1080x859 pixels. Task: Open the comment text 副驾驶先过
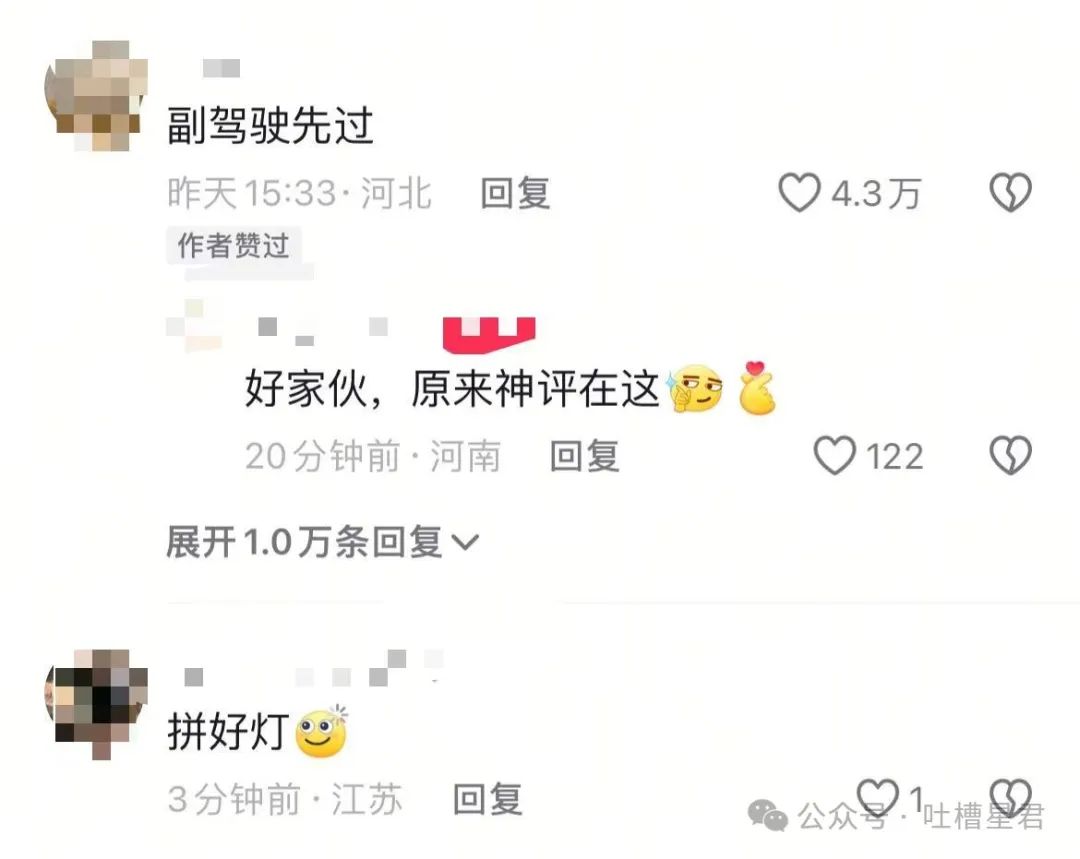click(270, 126)
